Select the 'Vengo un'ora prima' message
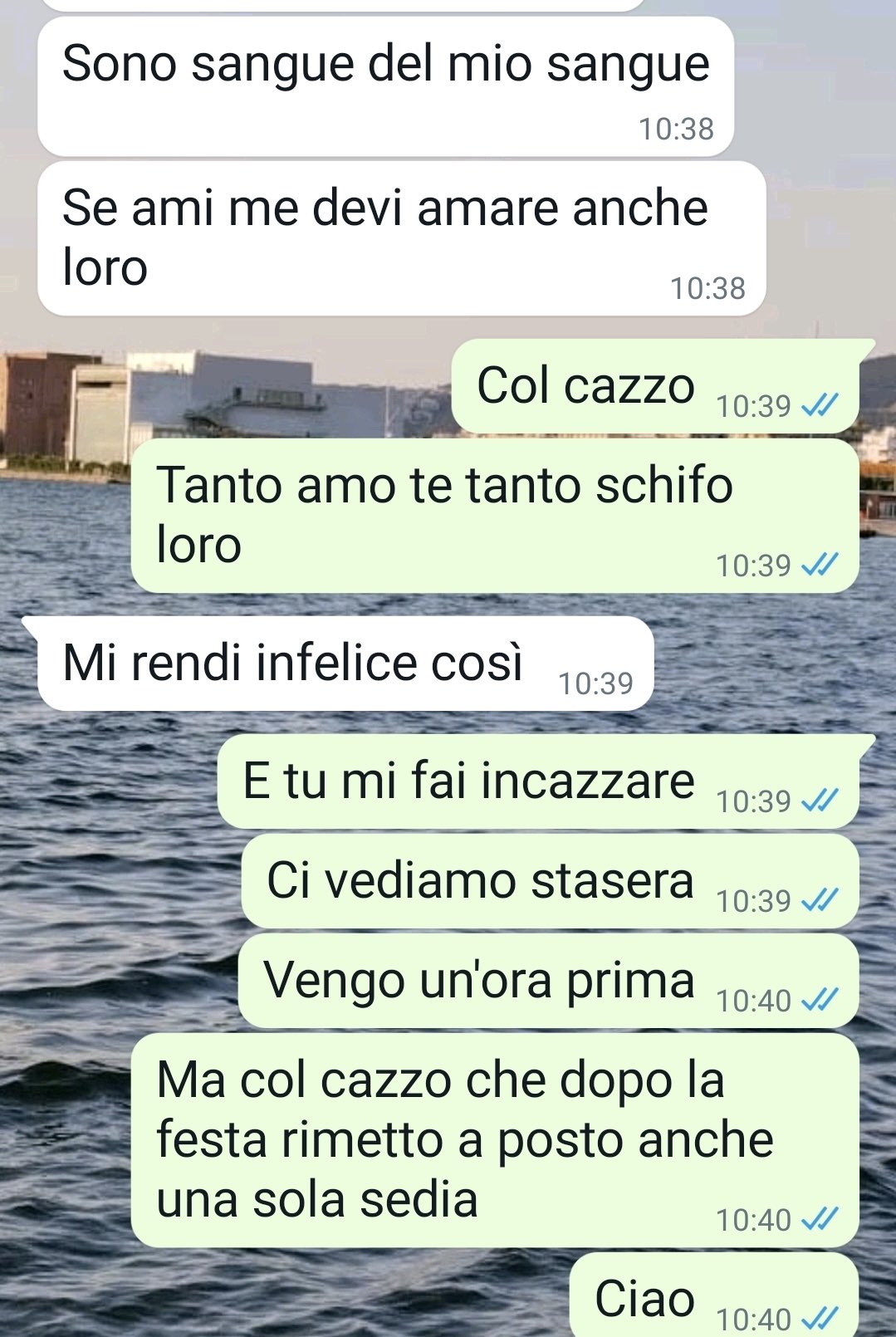This screenshot has width=896, height=1337. [x=548, y=981]
